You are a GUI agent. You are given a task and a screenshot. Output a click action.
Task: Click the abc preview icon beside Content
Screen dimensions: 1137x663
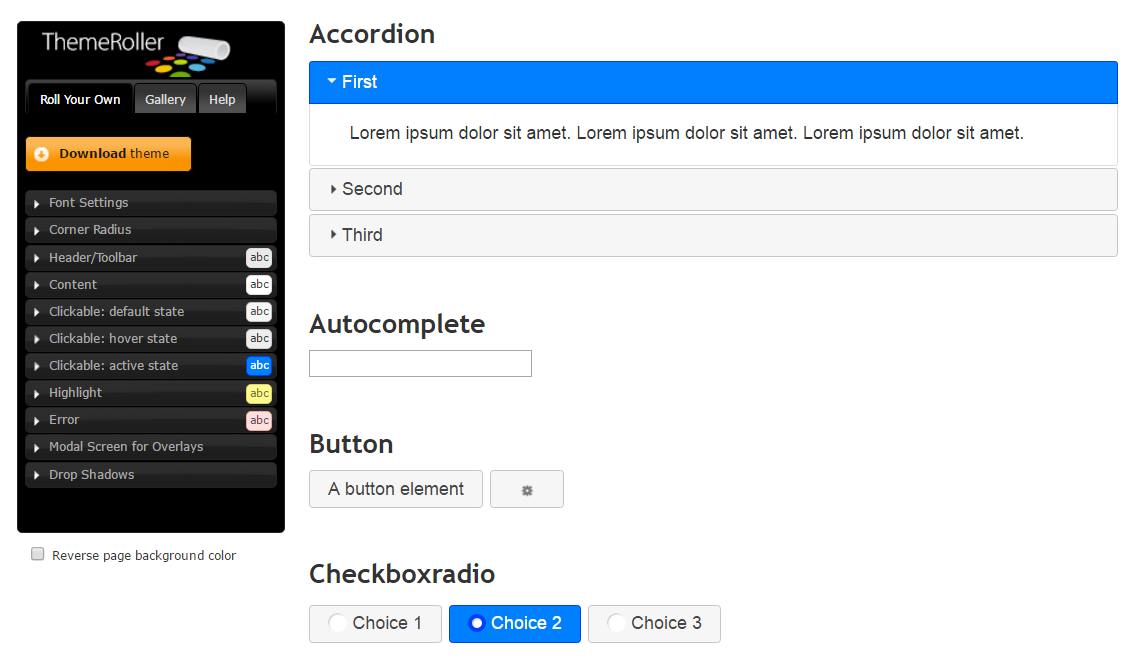click(259, 284)
